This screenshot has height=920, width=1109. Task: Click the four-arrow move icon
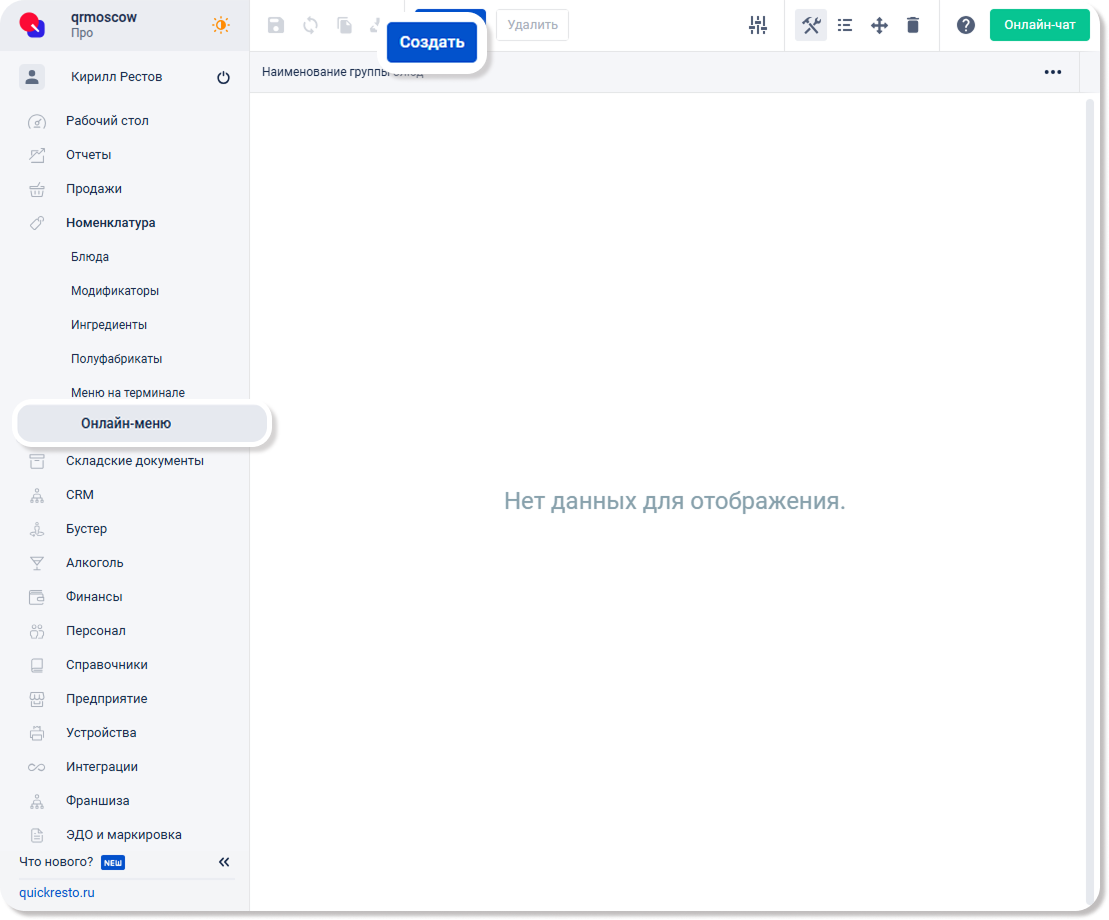(x=879, y=25)
